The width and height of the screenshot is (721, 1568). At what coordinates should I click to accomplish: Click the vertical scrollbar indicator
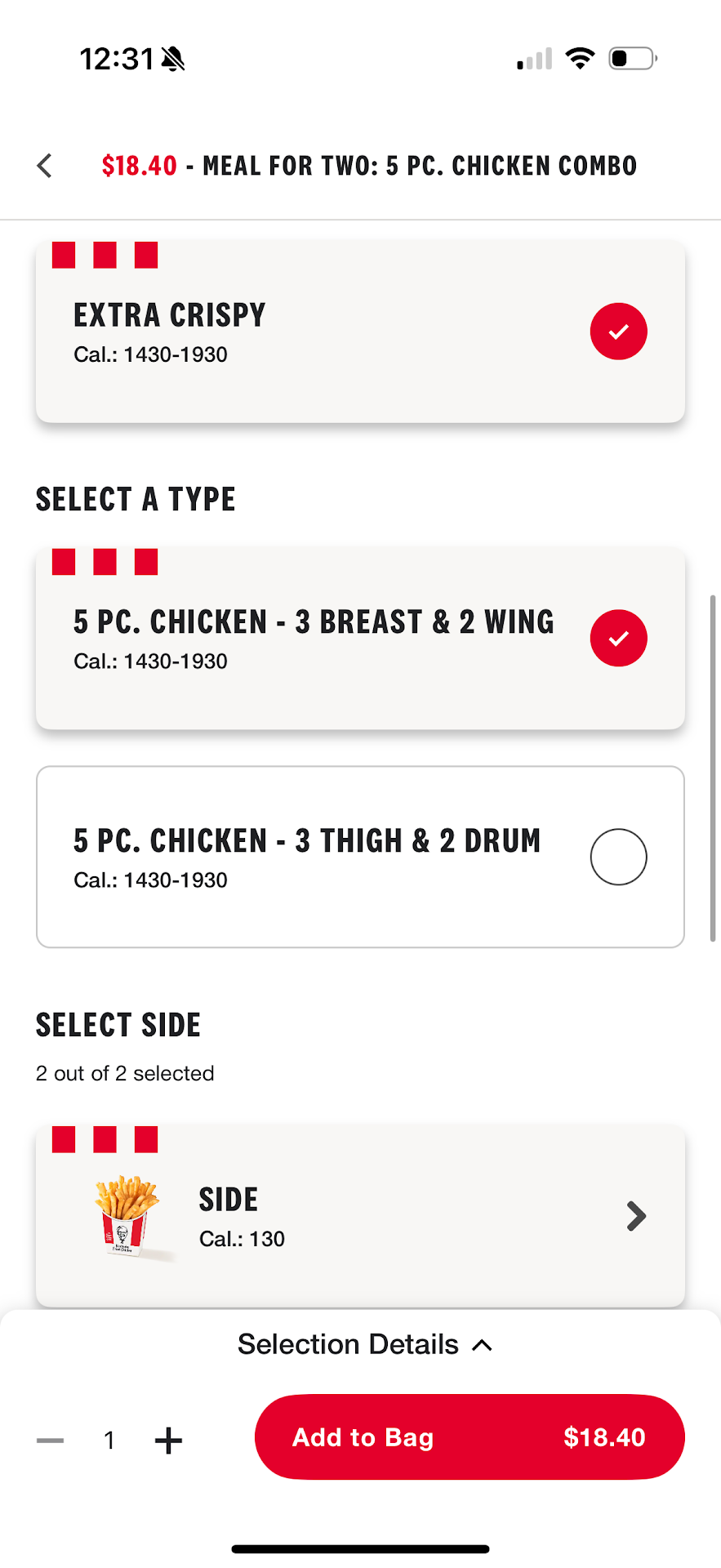(712, 768)
